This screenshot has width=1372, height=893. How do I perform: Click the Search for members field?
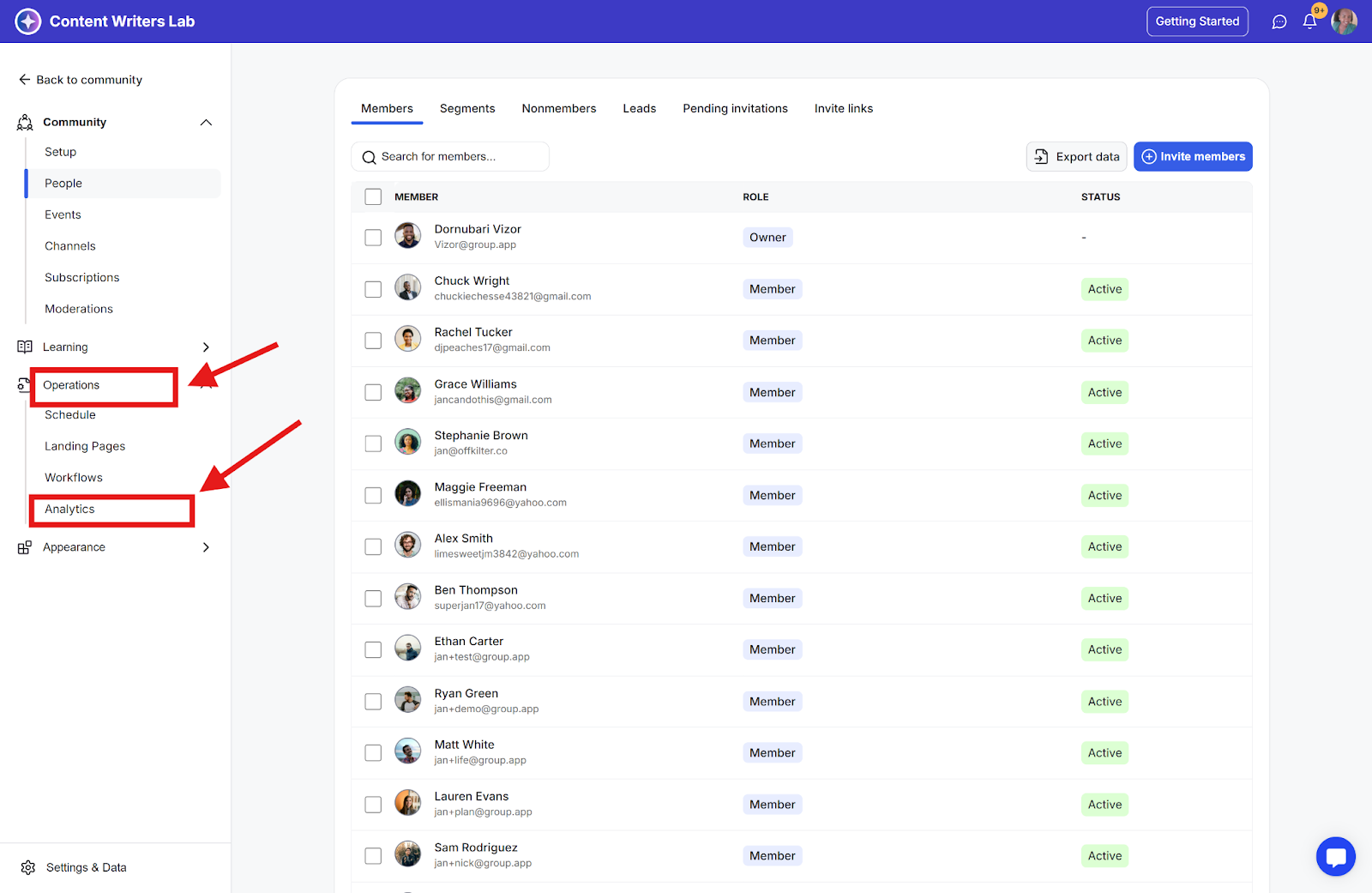[450, 156]
